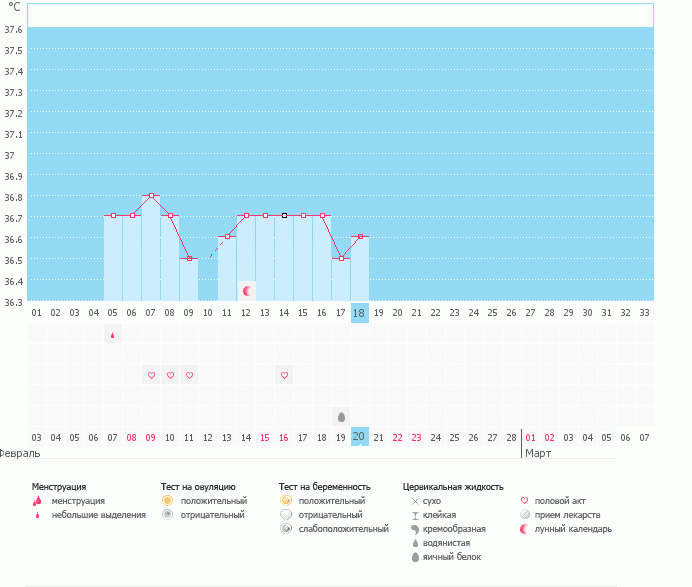Click the red date 01 under Март
This screenshot has width=692, height=587.
(530, 437)
